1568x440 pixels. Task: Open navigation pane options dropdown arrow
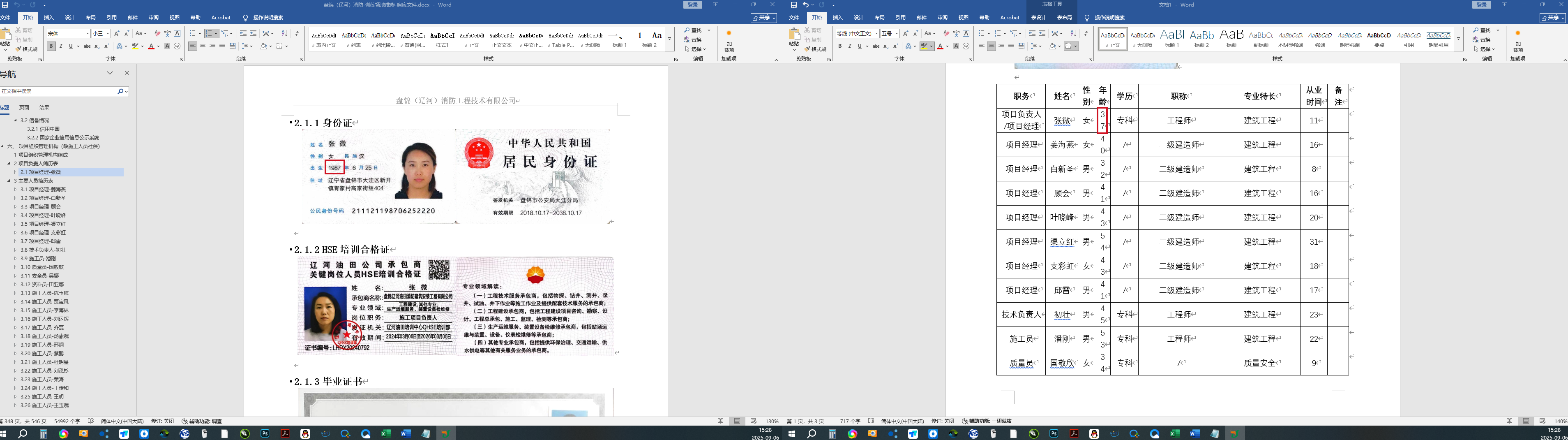[x=110, y=73]
